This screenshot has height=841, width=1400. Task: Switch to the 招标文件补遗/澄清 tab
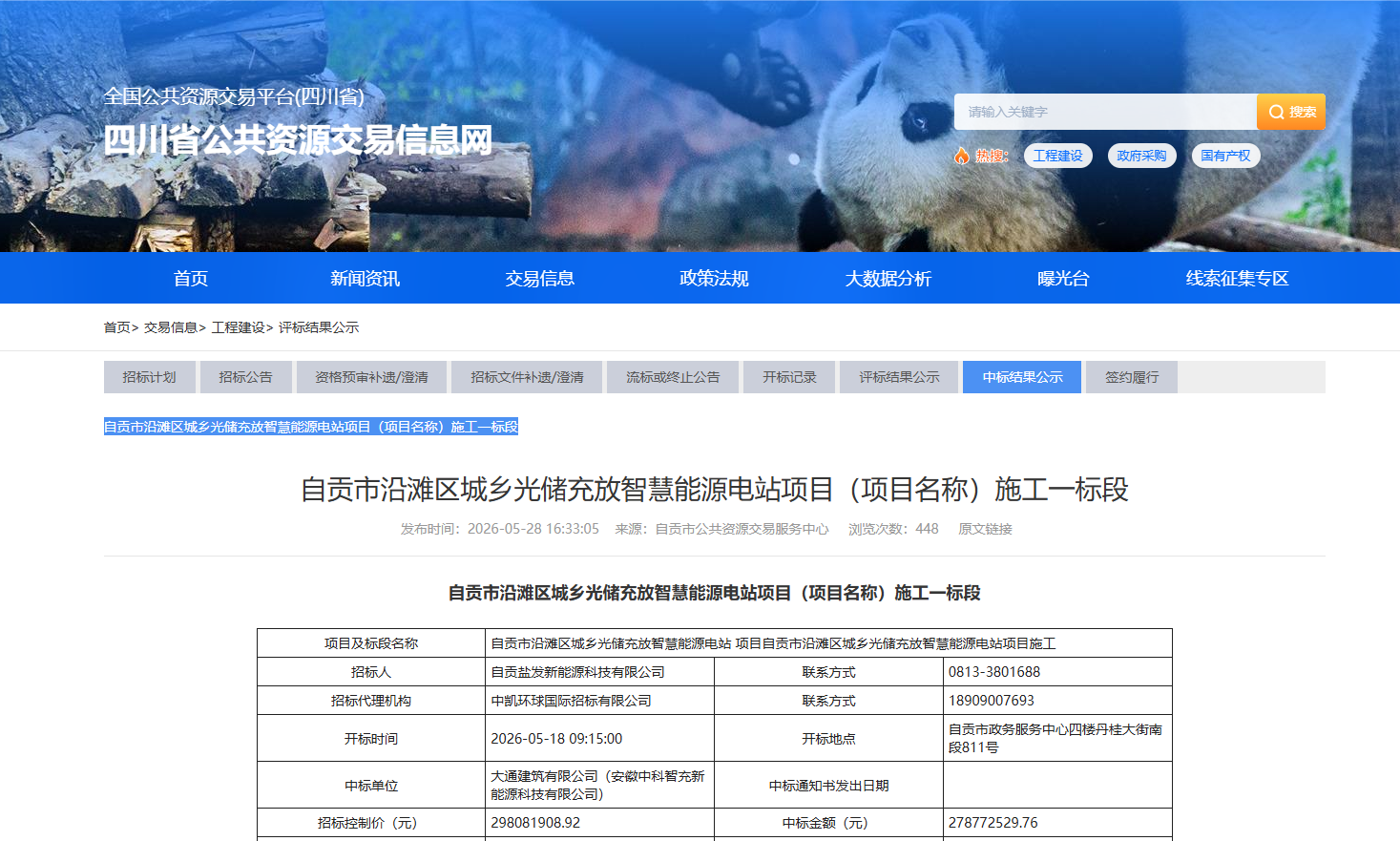point(527,377)
